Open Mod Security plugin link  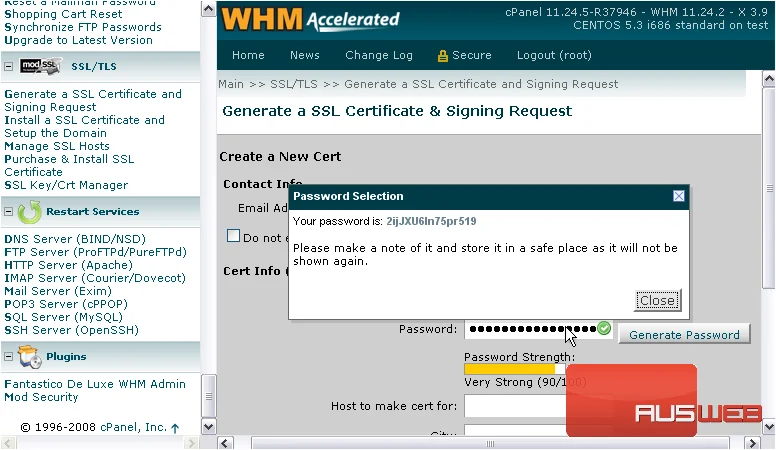point(41,397)
